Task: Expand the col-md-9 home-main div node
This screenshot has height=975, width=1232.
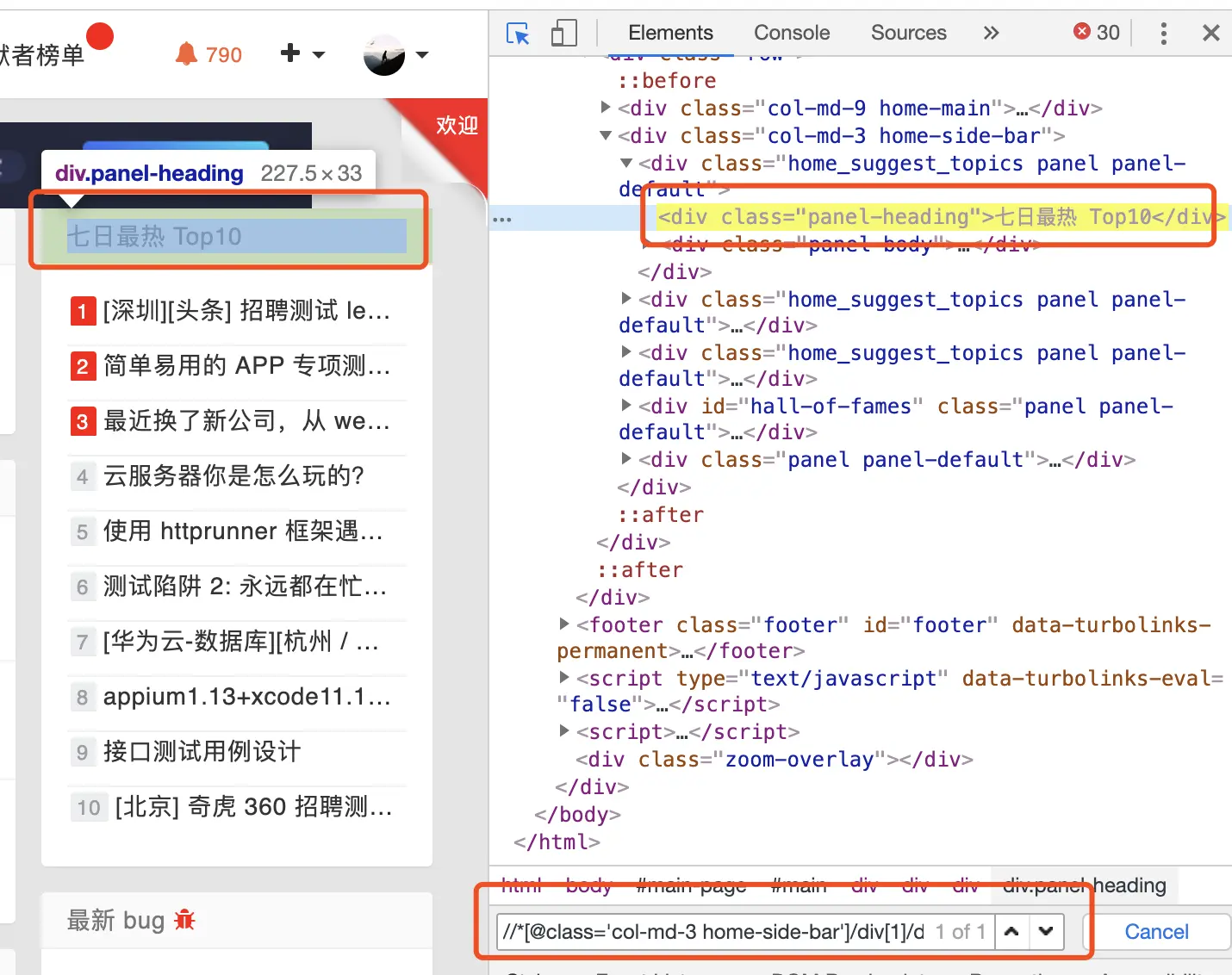Action: point(606,108)
